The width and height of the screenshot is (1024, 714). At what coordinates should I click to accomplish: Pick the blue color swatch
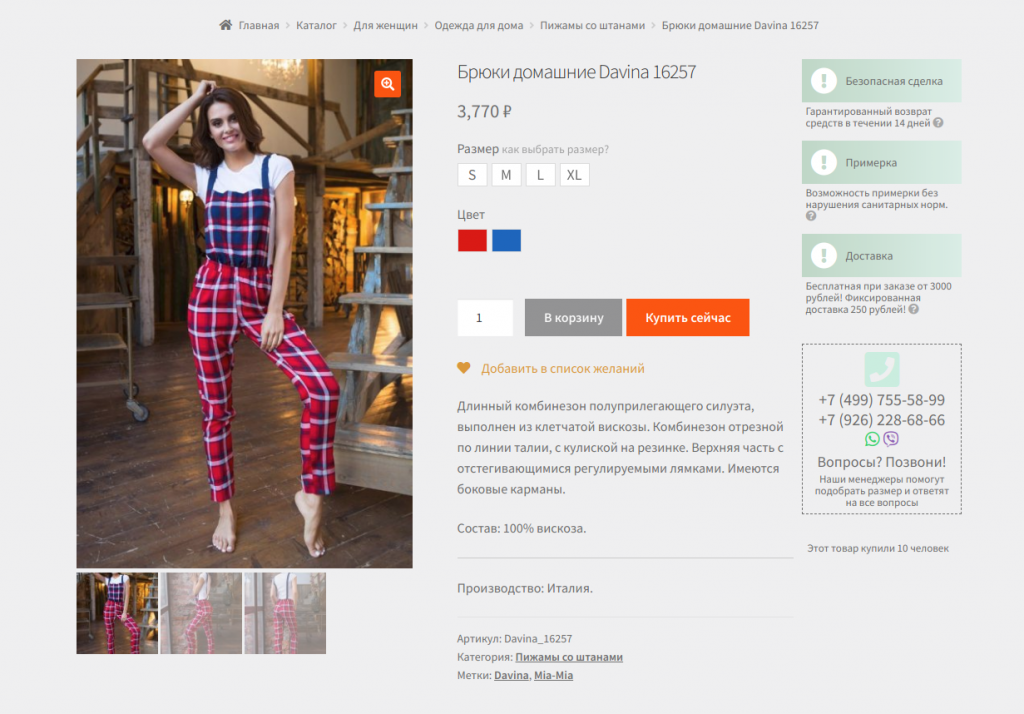click(506, 240)
